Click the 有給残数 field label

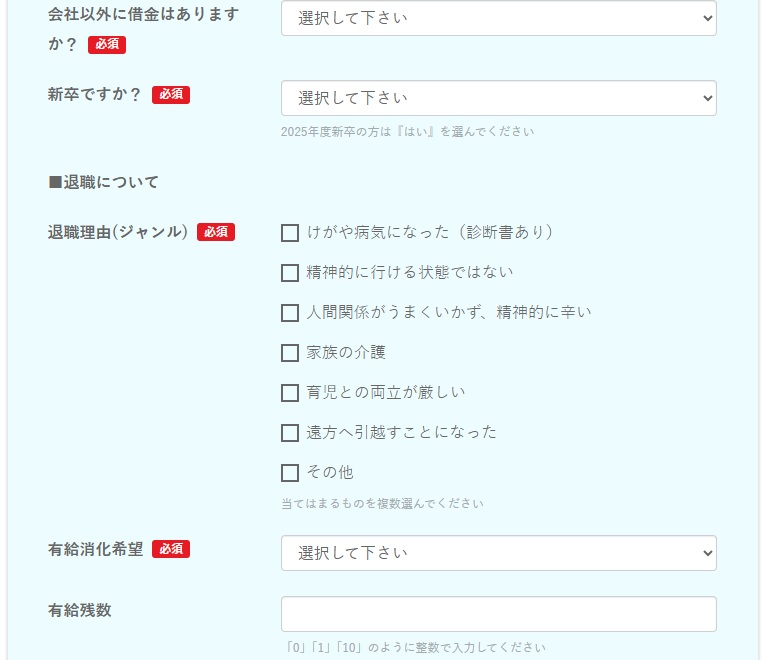[80, 610]
